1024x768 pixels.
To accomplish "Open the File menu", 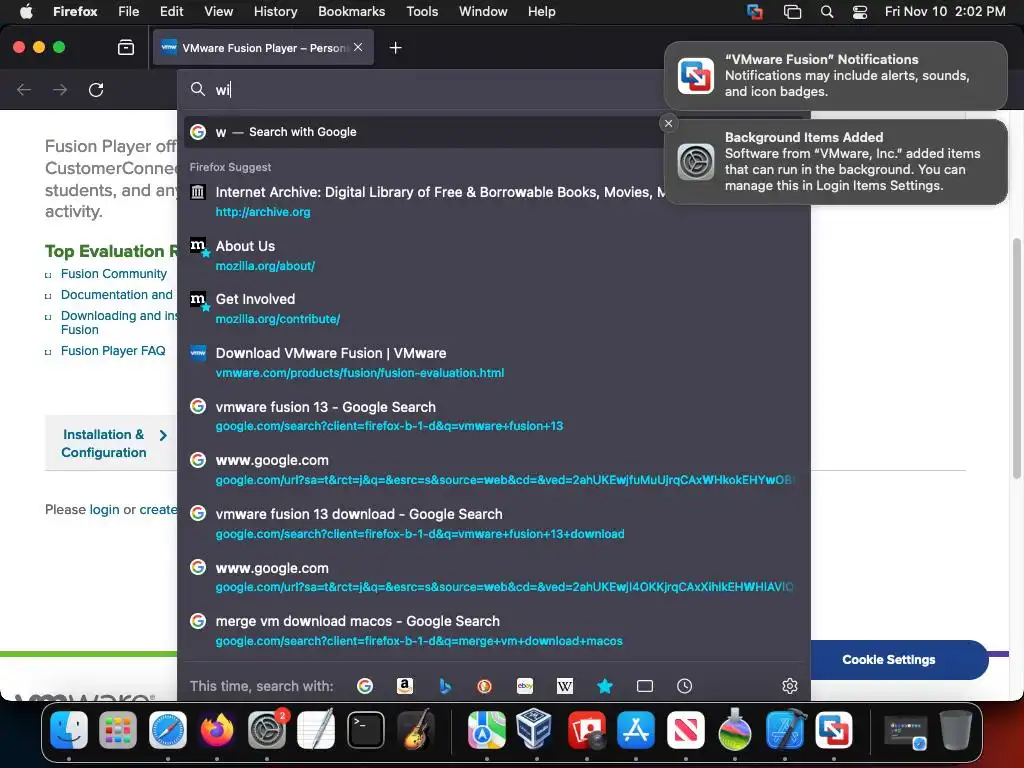I will [129, 11].
